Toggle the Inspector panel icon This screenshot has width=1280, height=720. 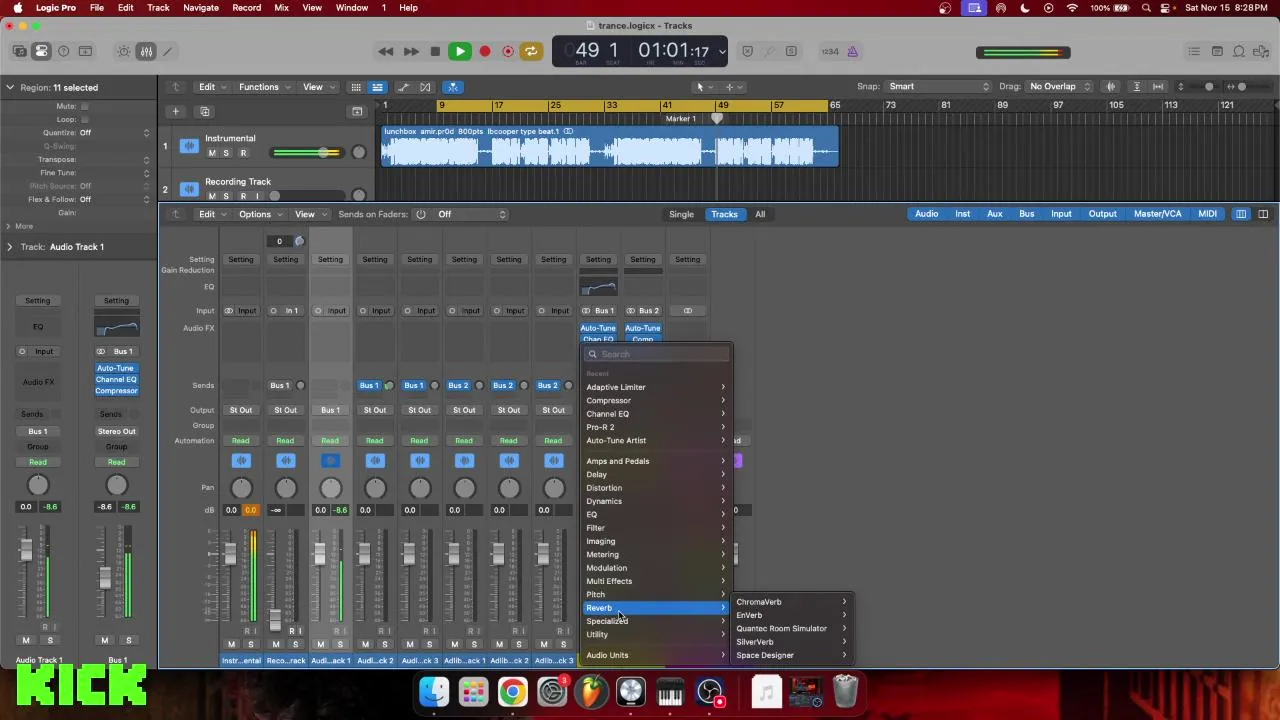(41, 51)
